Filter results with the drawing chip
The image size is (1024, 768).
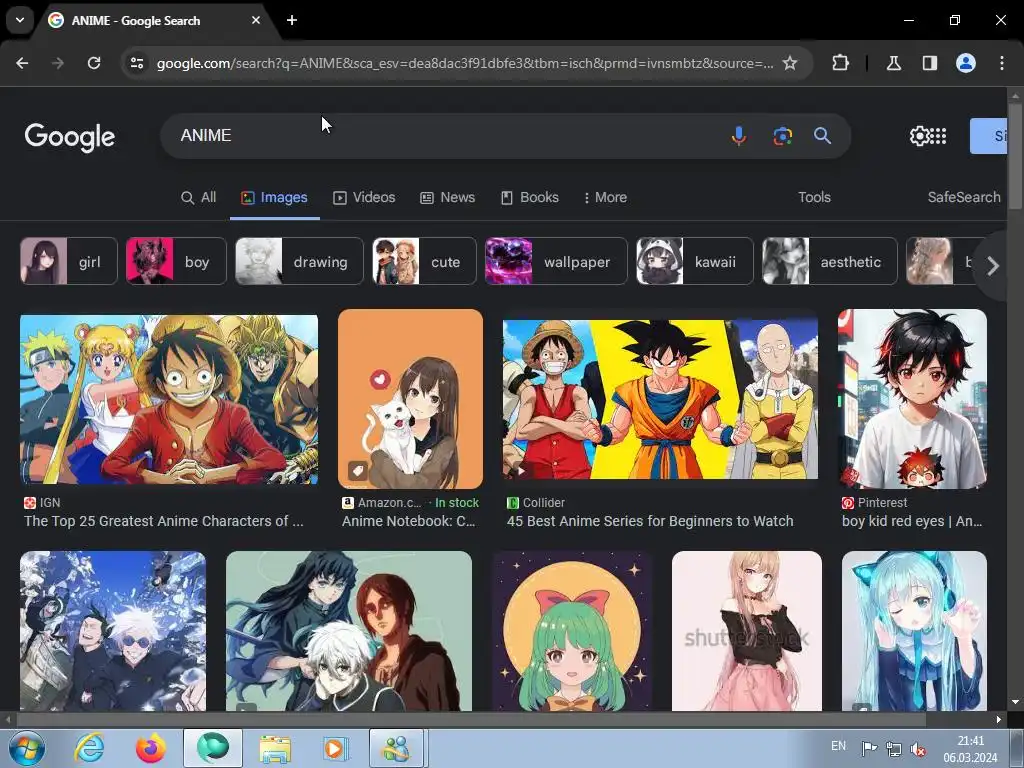[299, 261]
